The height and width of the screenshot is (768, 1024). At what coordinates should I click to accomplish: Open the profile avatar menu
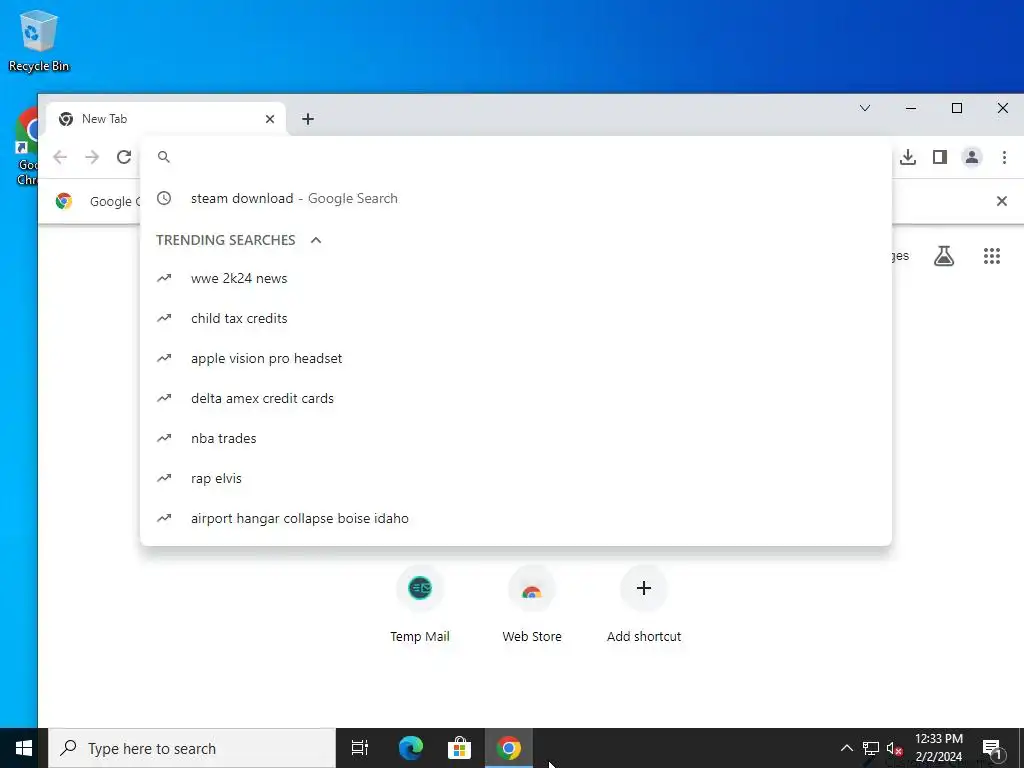pos(972,157)
